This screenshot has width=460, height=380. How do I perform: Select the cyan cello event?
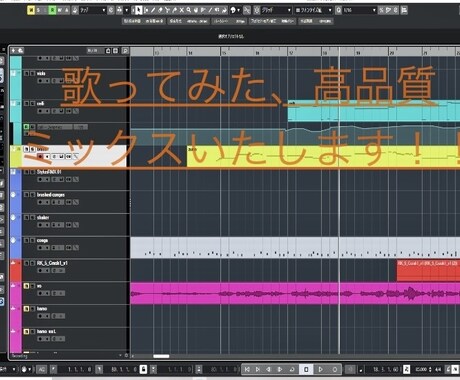click(374, 111)
